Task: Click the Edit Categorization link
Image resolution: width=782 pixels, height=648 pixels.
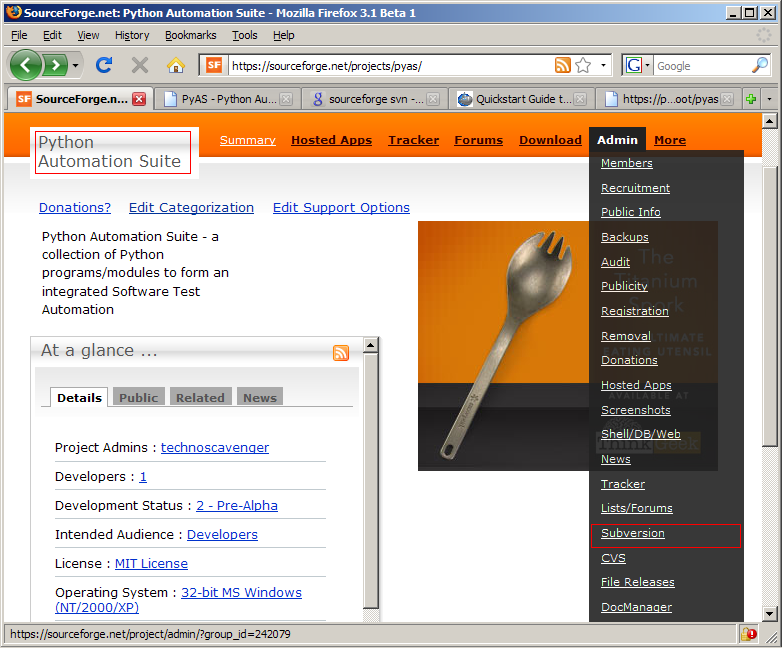Action: pyautogui.click(x=192, y=208)
